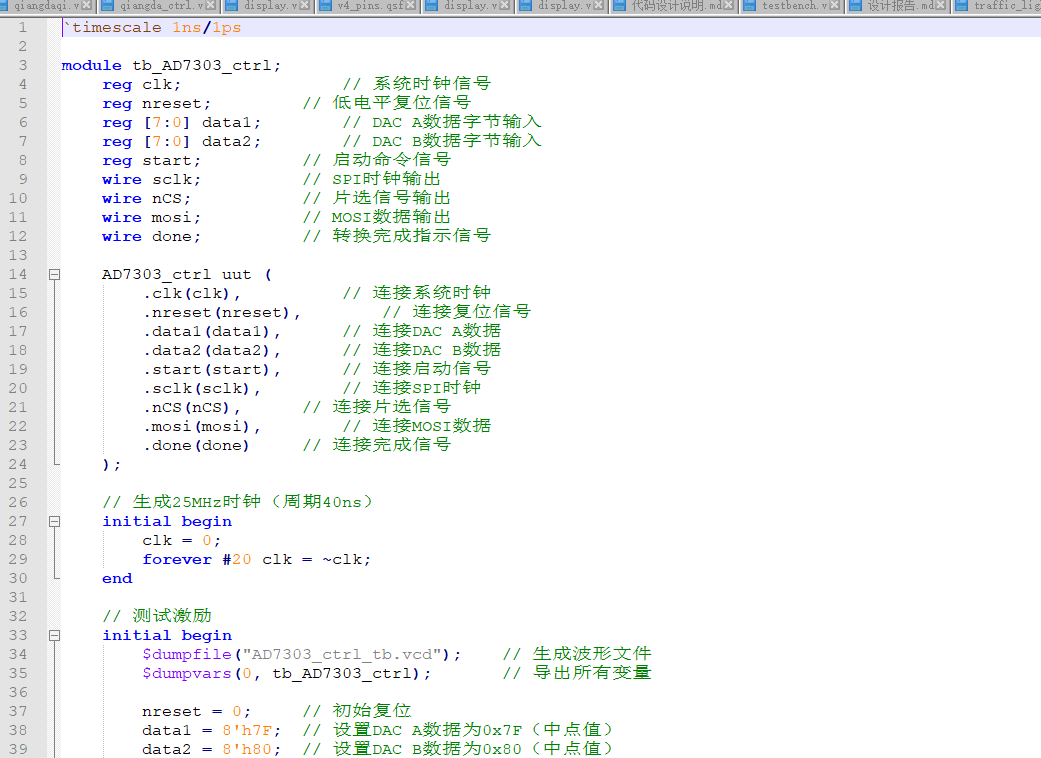
Task: Close the 代码设计说明.md tab
Action: pos(729,5)
